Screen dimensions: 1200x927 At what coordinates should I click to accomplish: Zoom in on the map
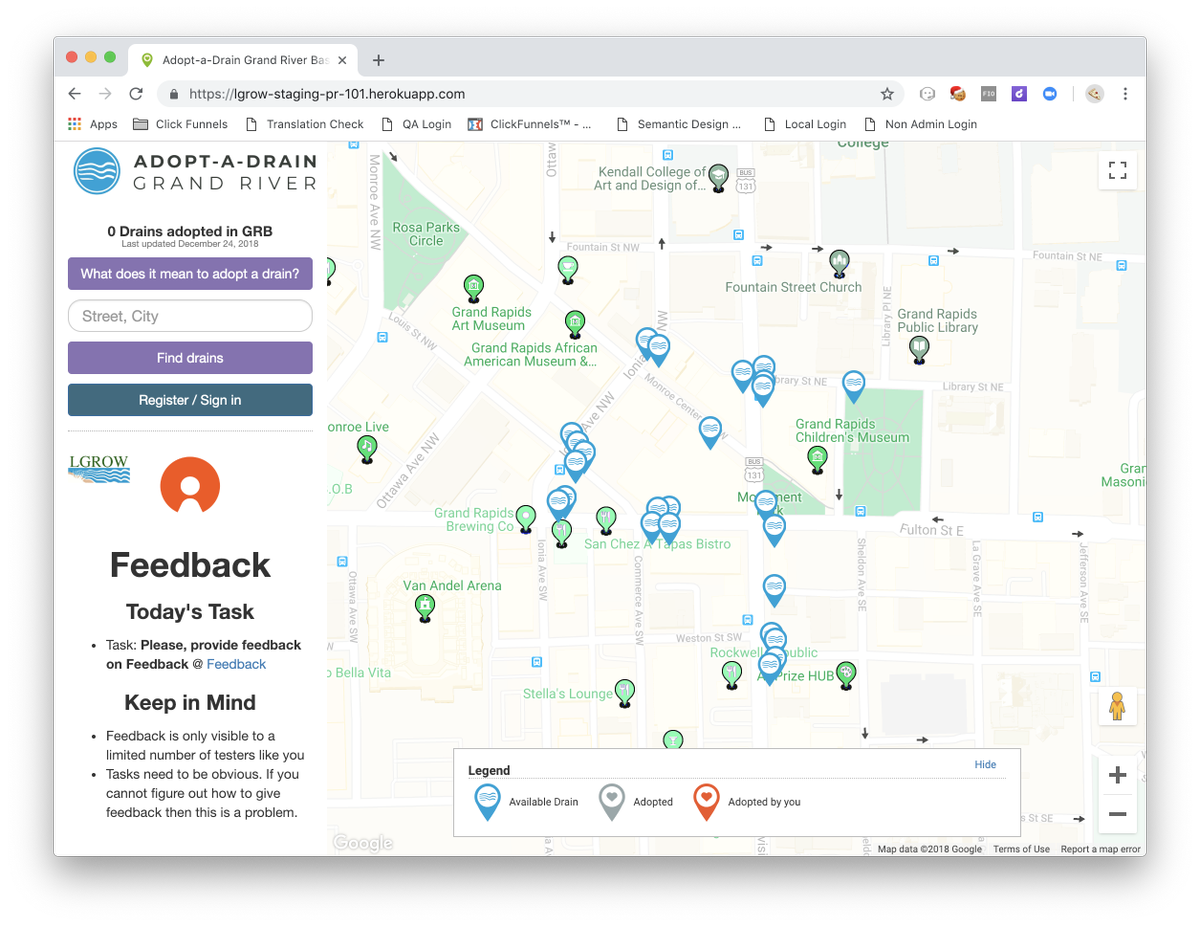point(1117,775)
